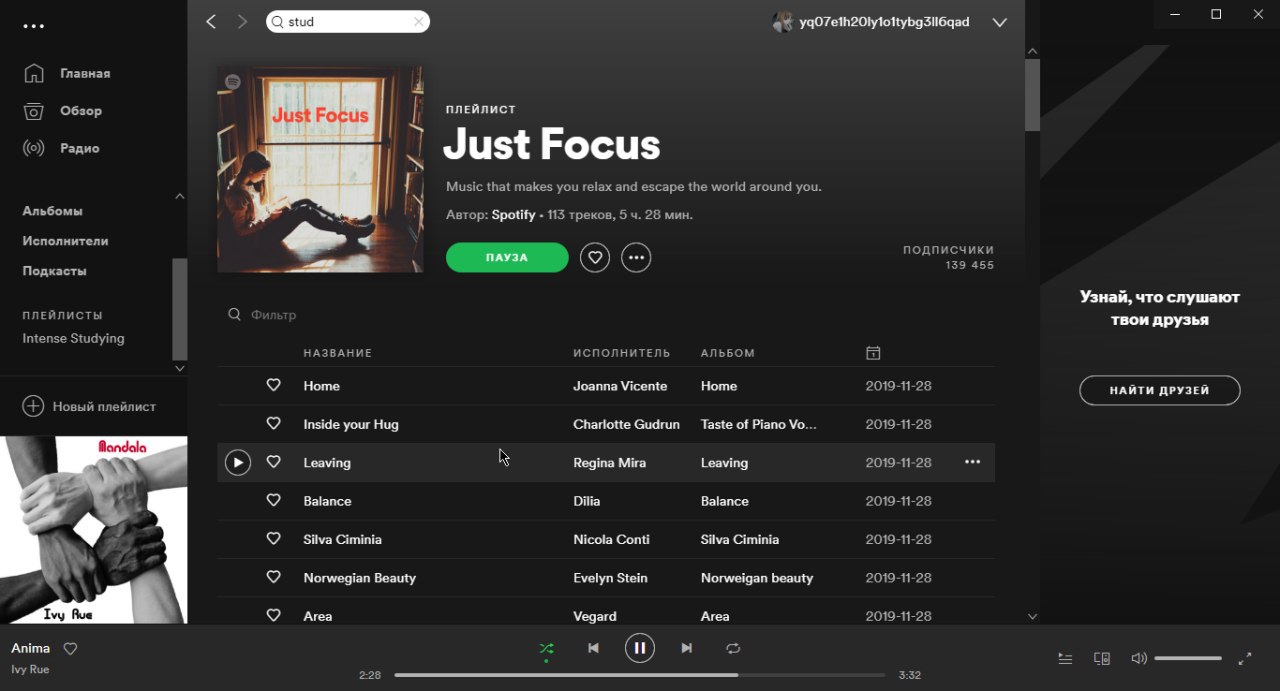Adjust the volume slider
This screenshot has height=691, width=1280.
pos(1188,658)
